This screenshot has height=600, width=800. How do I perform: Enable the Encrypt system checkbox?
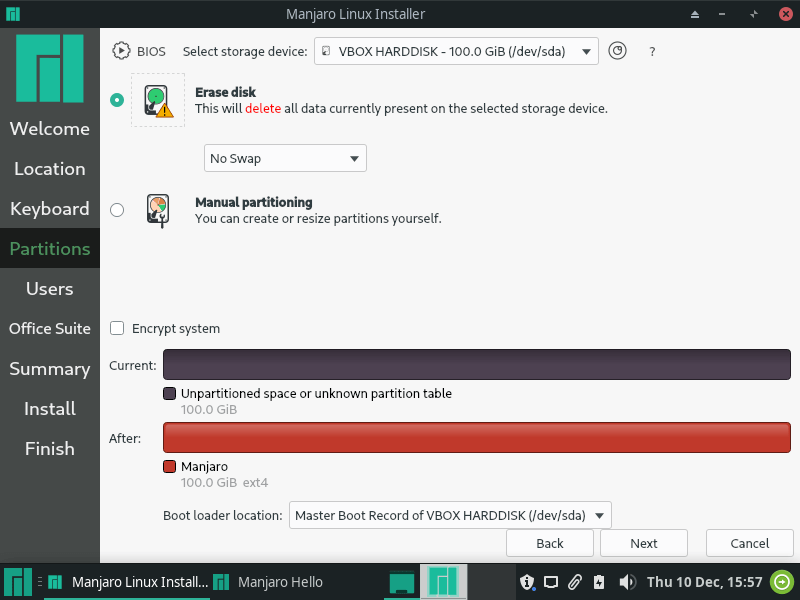(117, 328)
